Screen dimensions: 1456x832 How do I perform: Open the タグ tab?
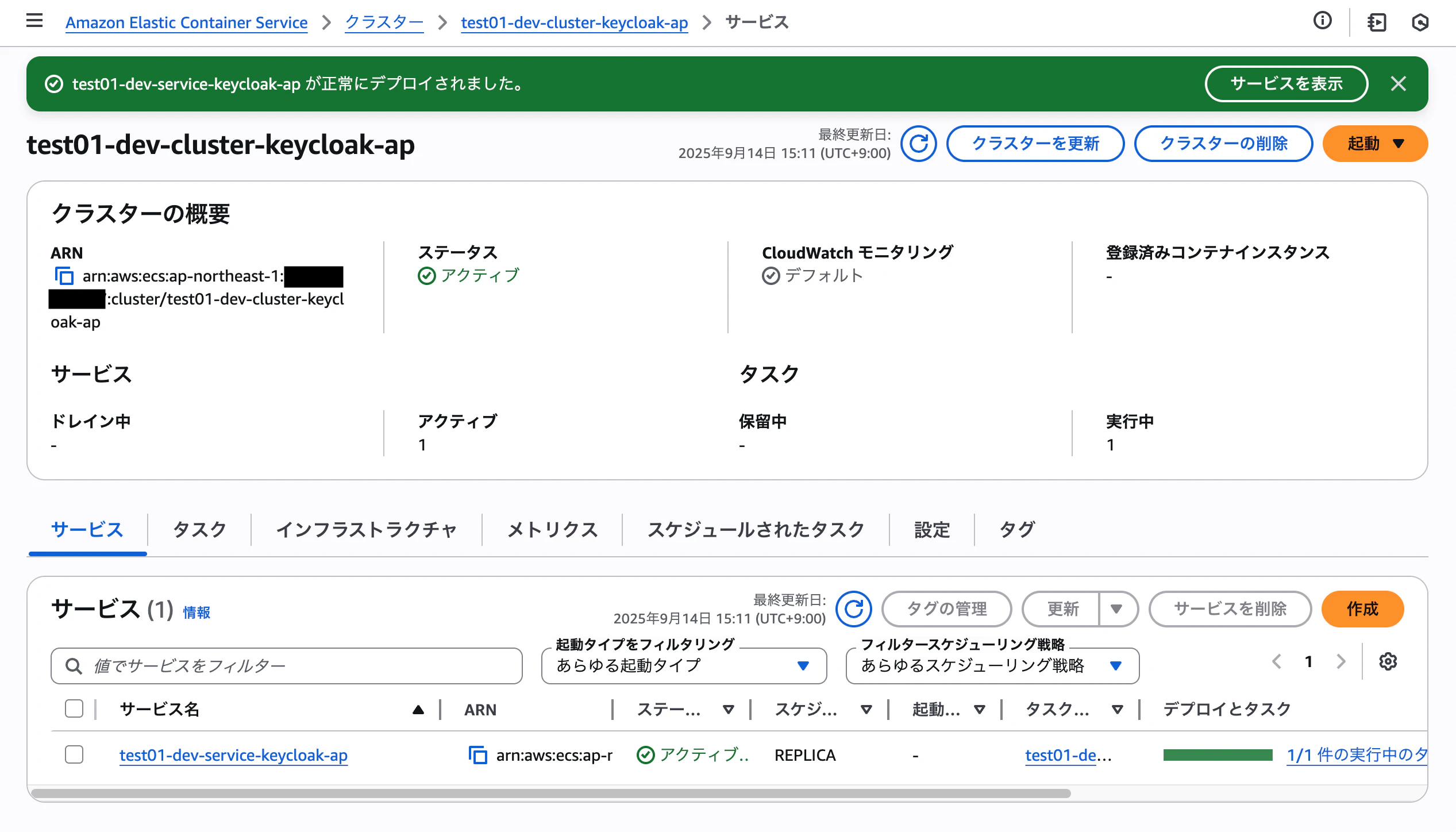(1016, 529)
